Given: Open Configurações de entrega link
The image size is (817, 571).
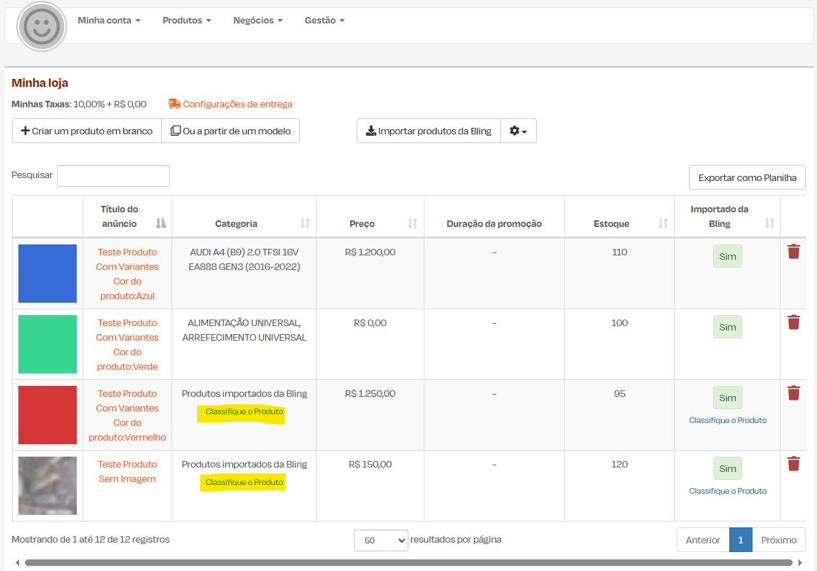Looking at the screenshot, I should 236,104.
